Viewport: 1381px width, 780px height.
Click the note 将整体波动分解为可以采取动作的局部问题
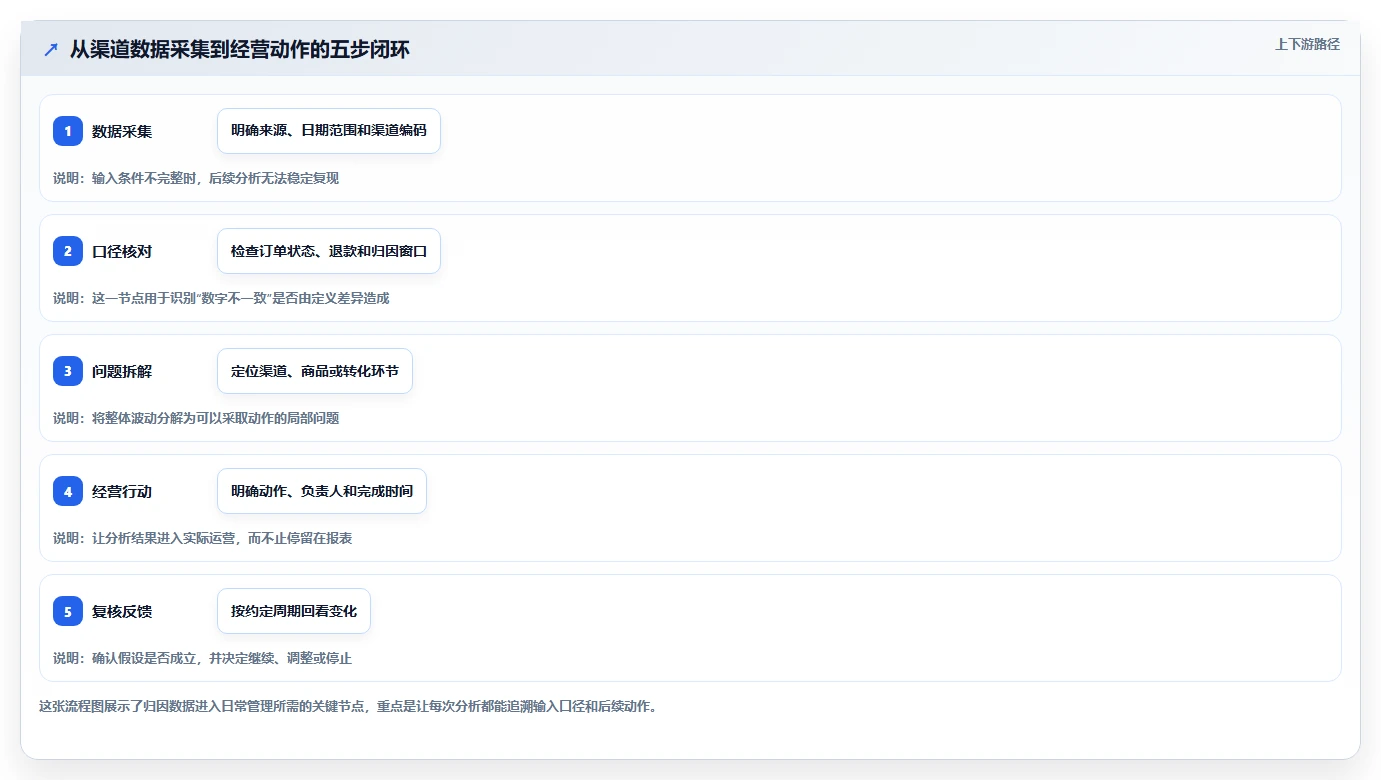pos(196,418)
